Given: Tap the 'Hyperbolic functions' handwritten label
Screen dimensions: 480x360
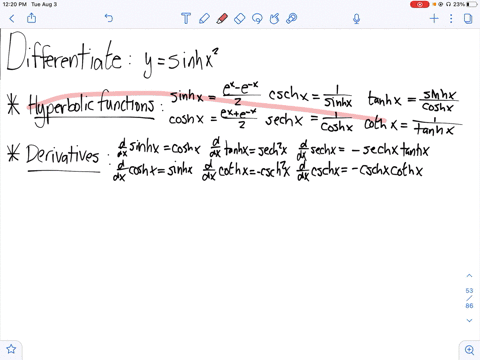Looking at the screenshot, I should [x=91, y=107].
